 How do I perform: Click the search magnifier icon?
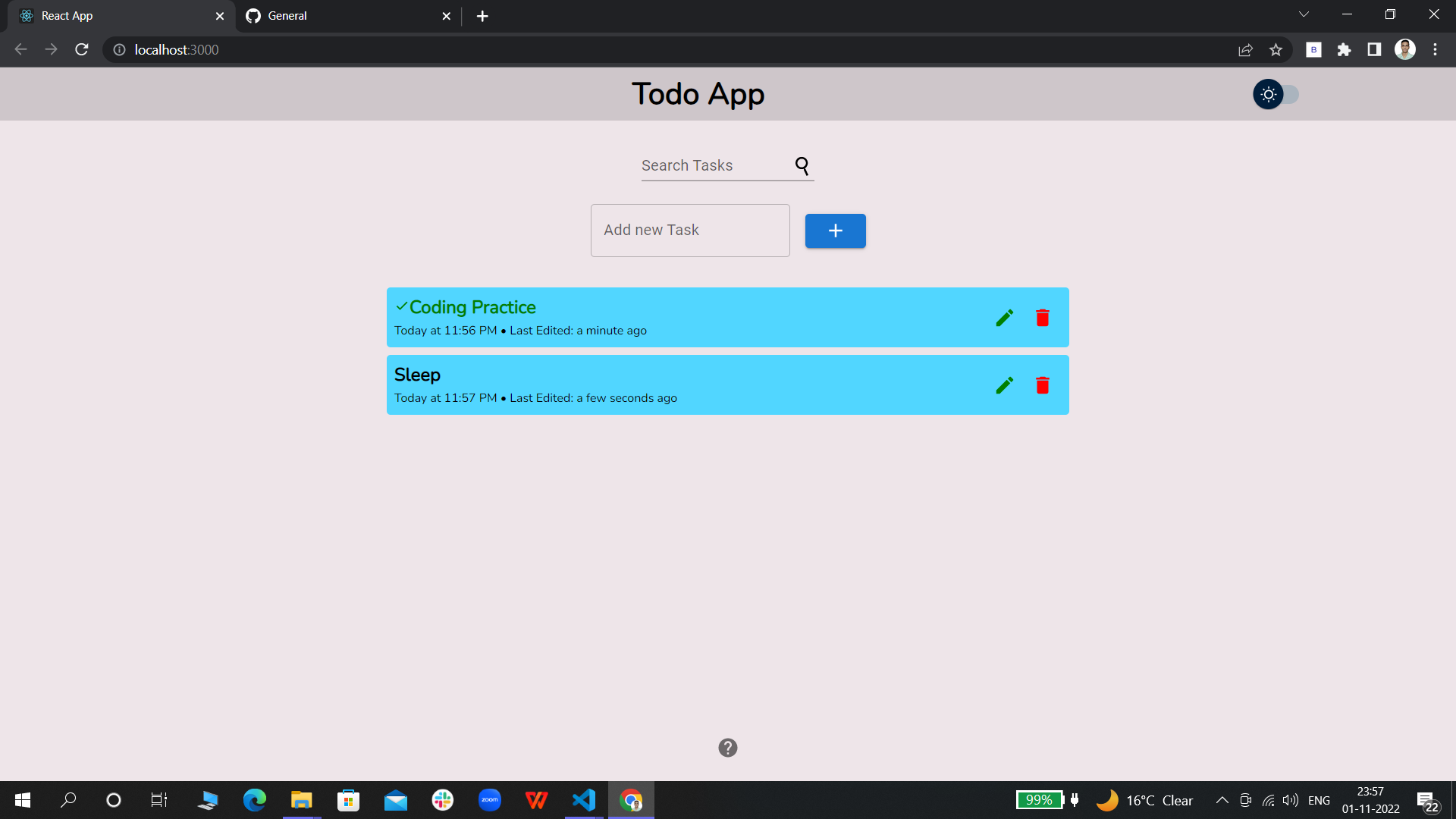coord(802,165)
